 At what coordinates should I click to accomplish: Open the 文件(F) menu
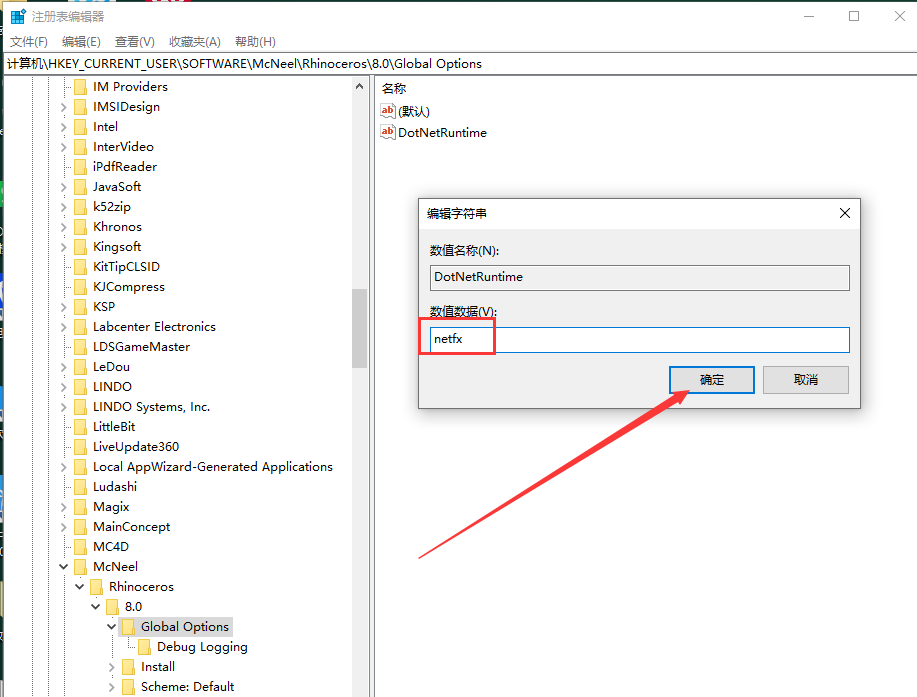click(x=29, y=42)
